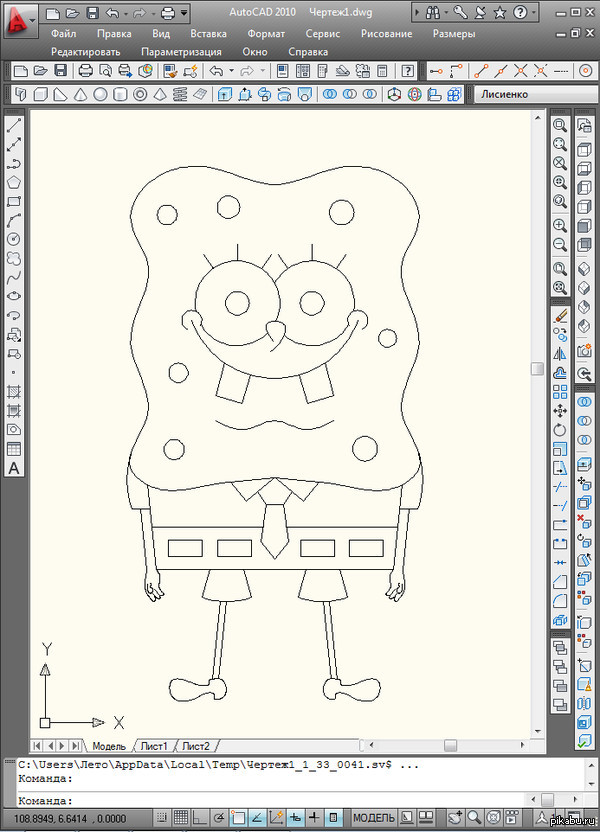Pick the Spline curve tool
This screenshot has width=600, height=832.
pyautogui.click(x=14, y=277)
